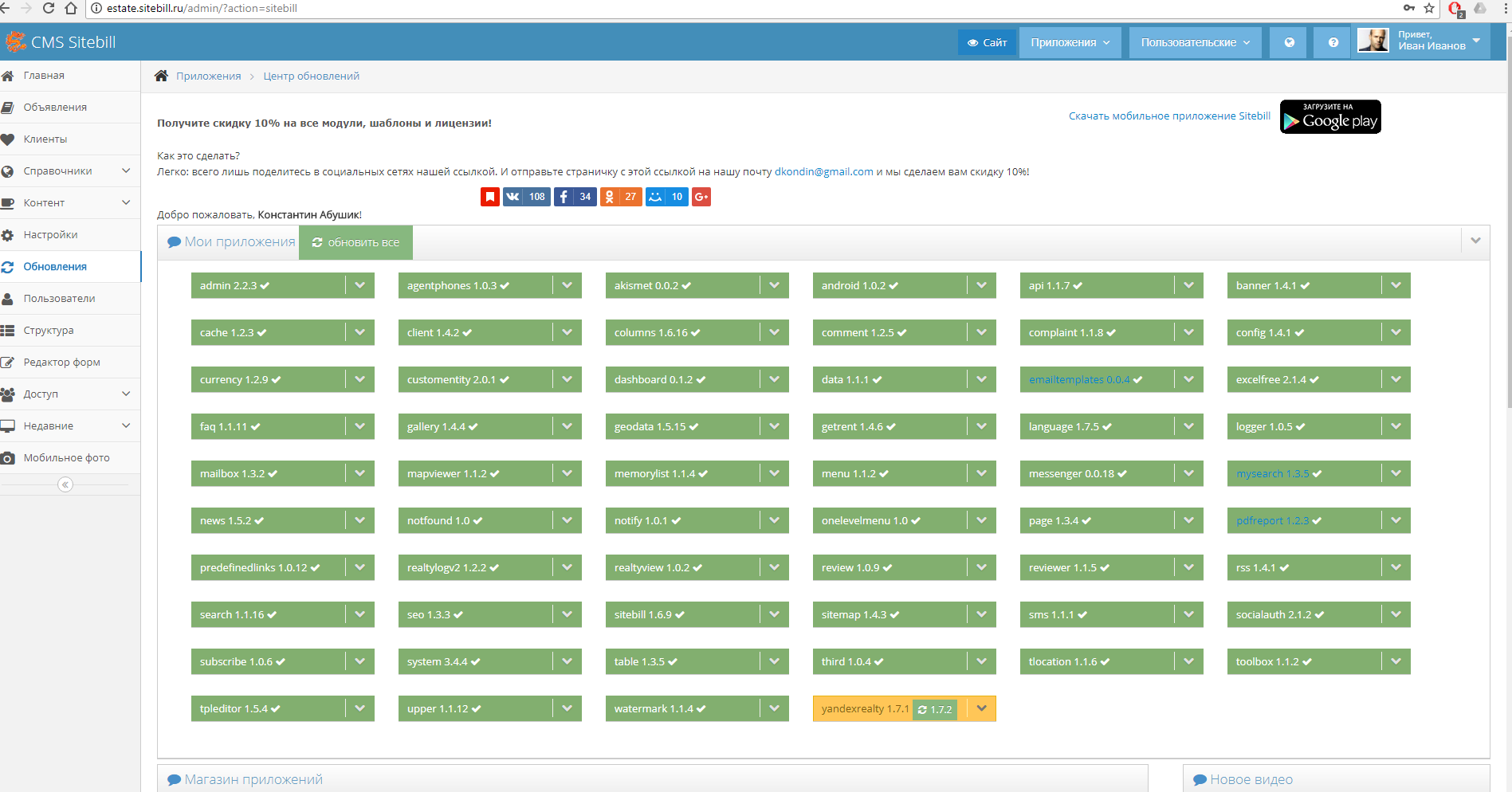
Task: Click the Facebook share icon
Action: (x=564, y=197)
